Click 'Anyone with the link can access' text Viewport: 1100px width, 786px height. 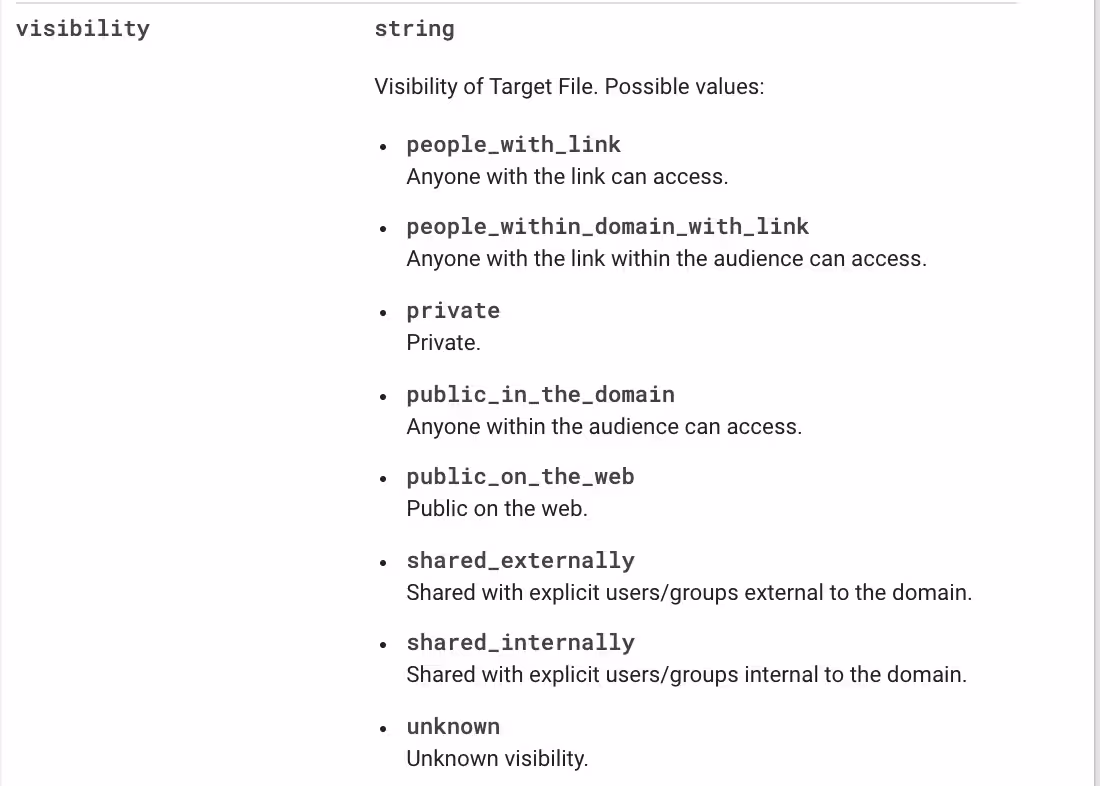(x=567, y=177)
